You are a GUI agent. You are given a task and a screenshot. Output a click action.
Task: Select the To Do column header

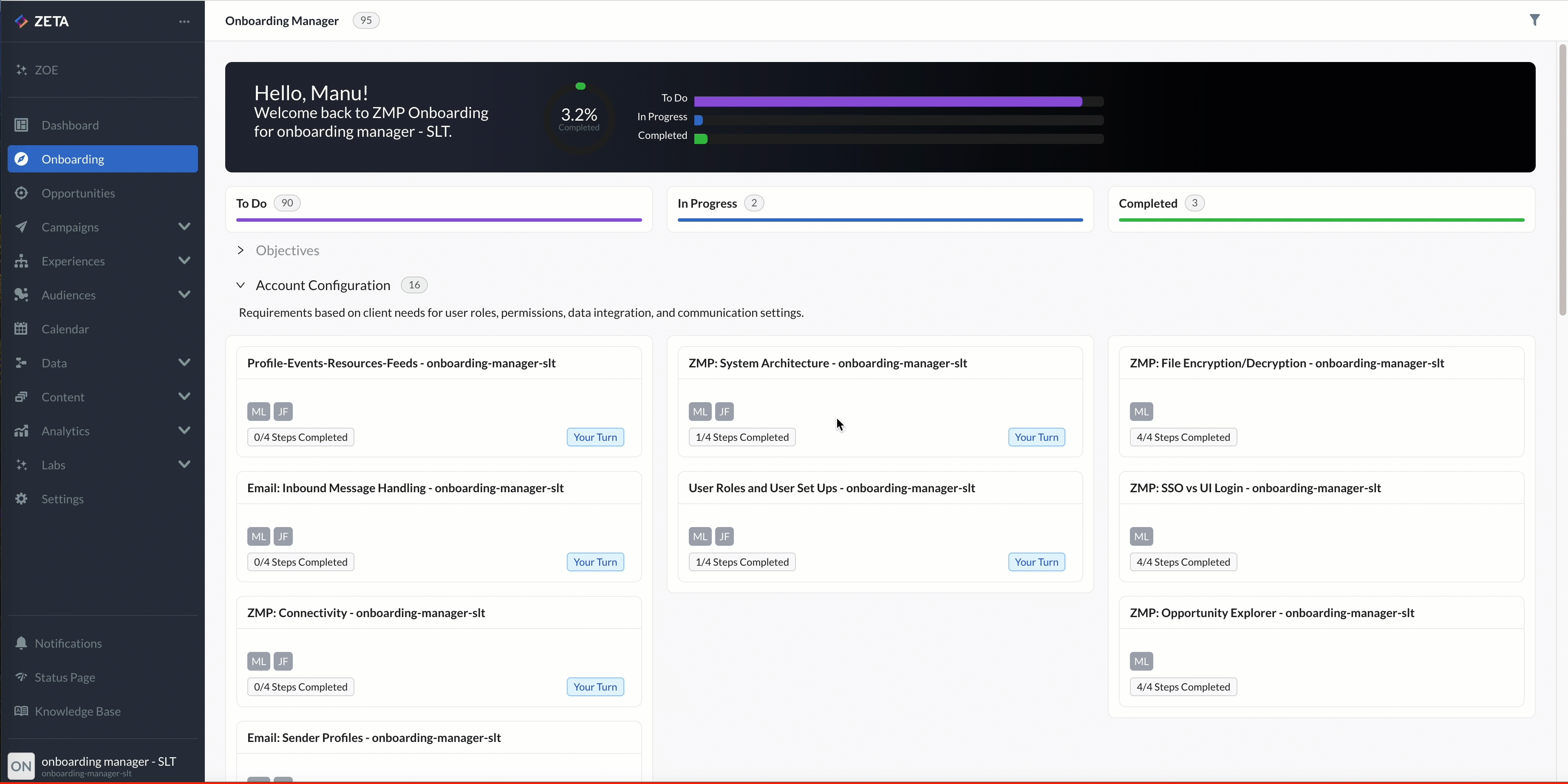tap(439, 209)
